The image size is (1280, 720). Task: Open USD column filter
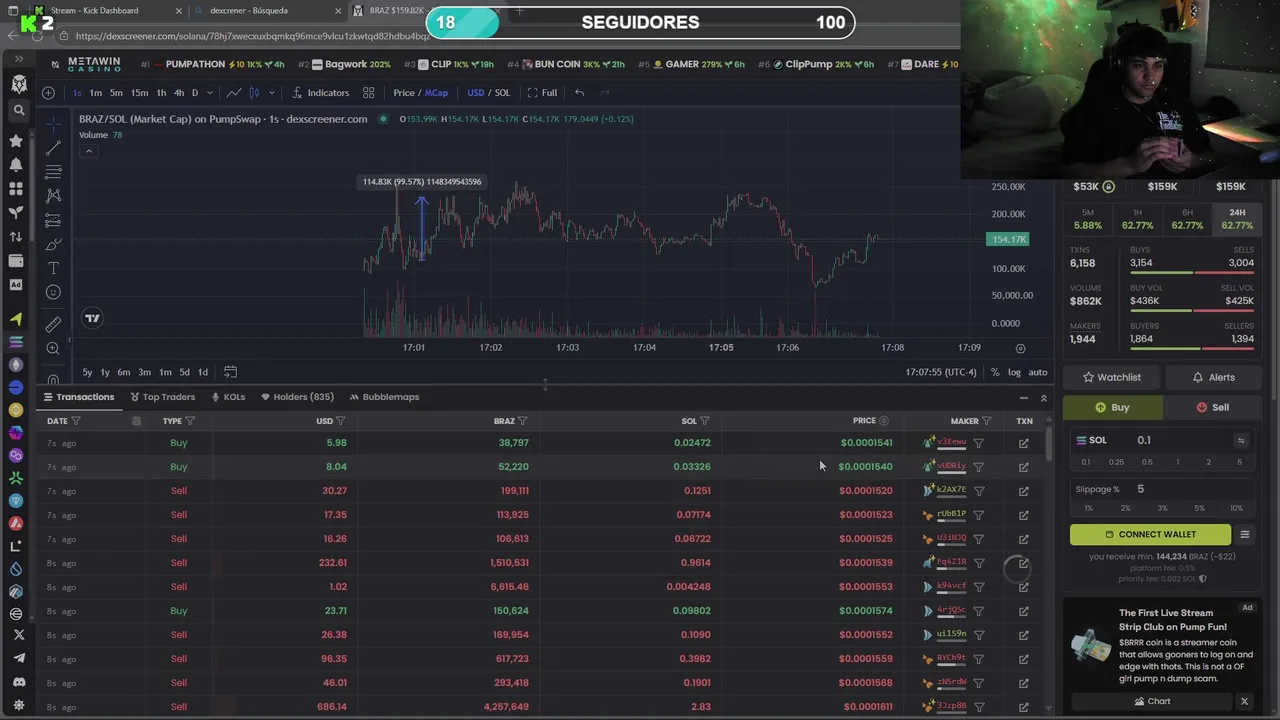coord(341,421)
